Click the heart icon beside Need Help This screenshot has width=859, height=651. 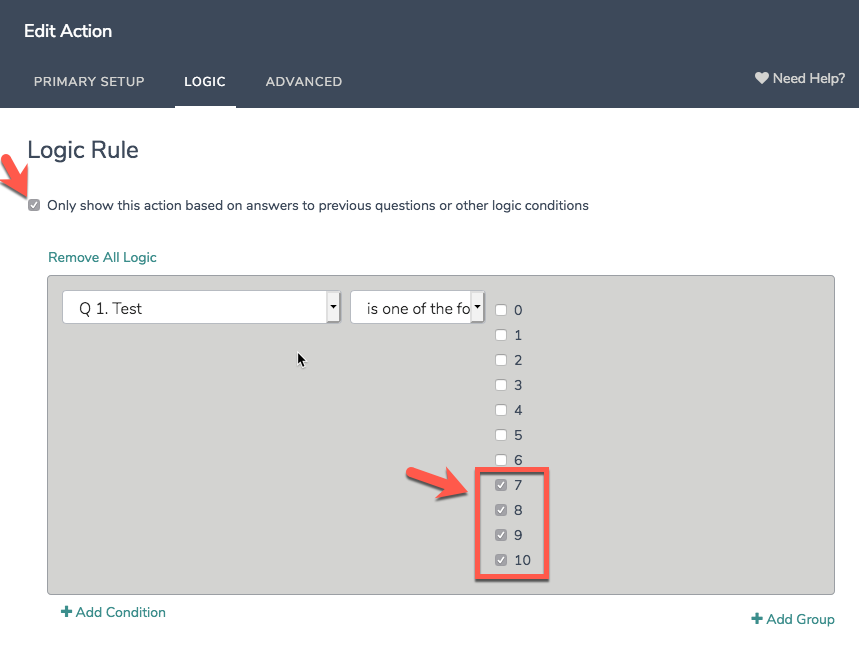pyautogui.click(x=761, y=78)
